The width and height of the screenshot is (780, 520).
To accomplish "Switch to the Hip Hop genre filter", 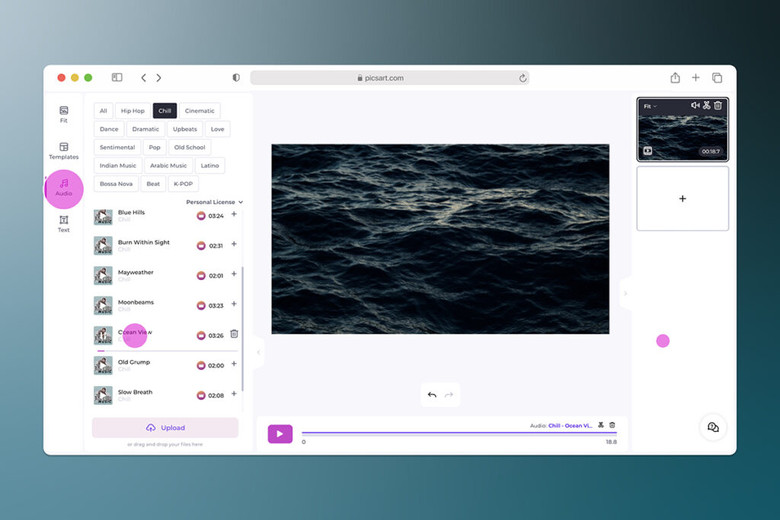I will pyautogui.click(x=131, y=111).
